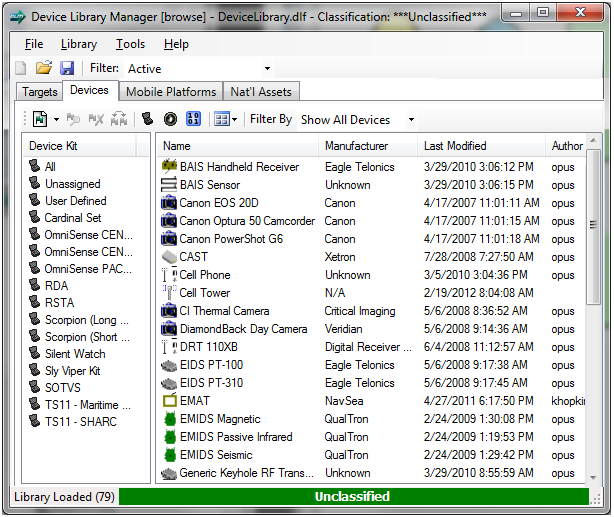
Task: Open the Show All Devices dropdown
Action: click(411, 119)
